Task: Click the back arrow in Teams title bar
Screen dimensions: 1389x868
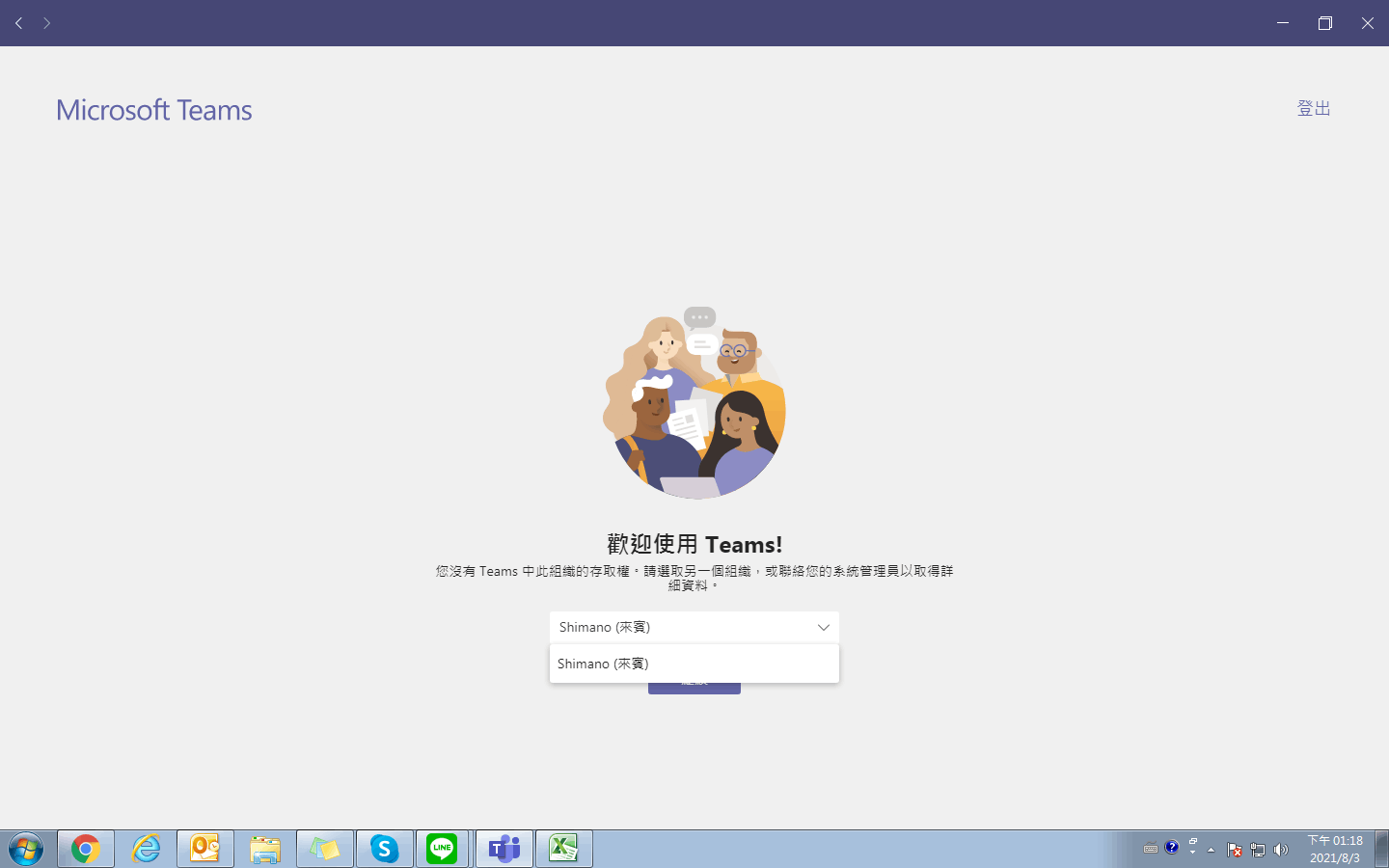Action: click(18, 23)
